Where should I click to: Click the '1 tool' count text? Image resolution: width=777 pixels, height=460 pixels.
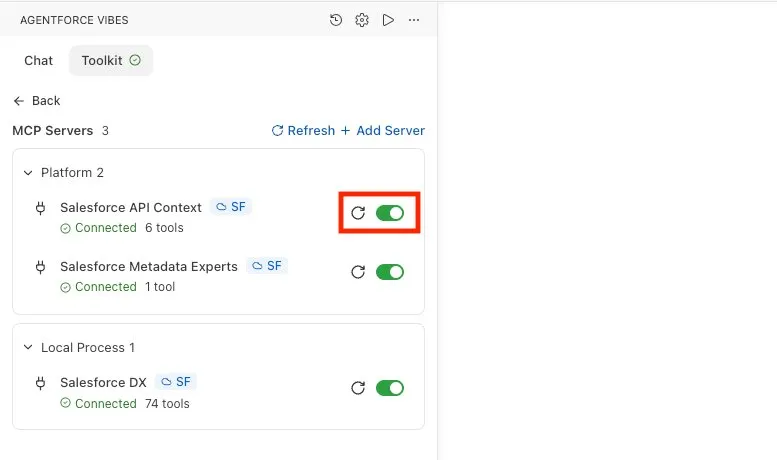tap(160, 287)
